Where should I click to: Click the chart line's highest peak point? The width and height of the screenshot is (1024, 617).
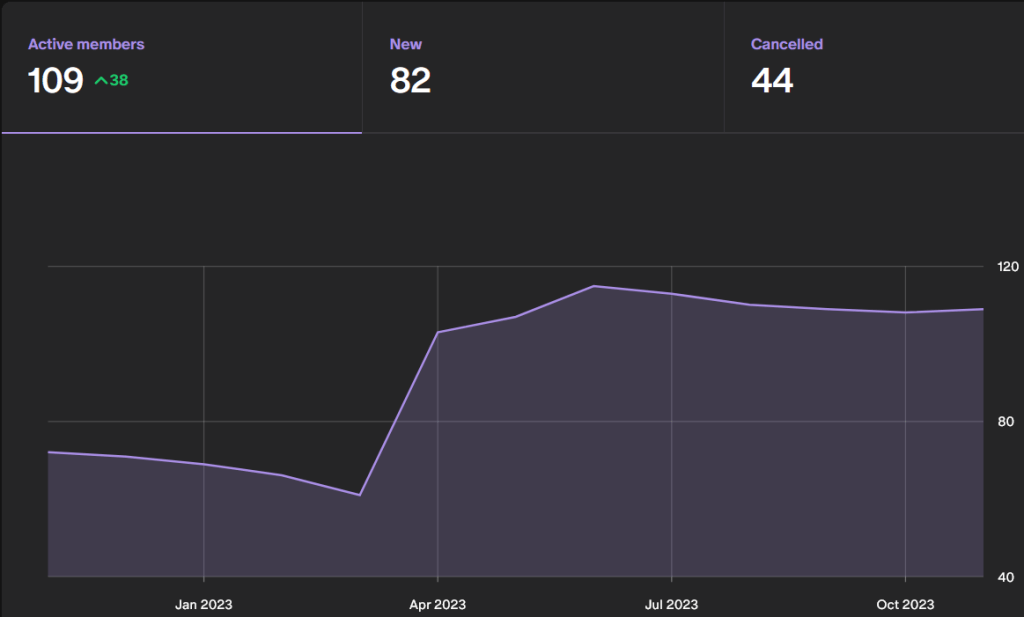pyautogui.click(x=593, y=286)
